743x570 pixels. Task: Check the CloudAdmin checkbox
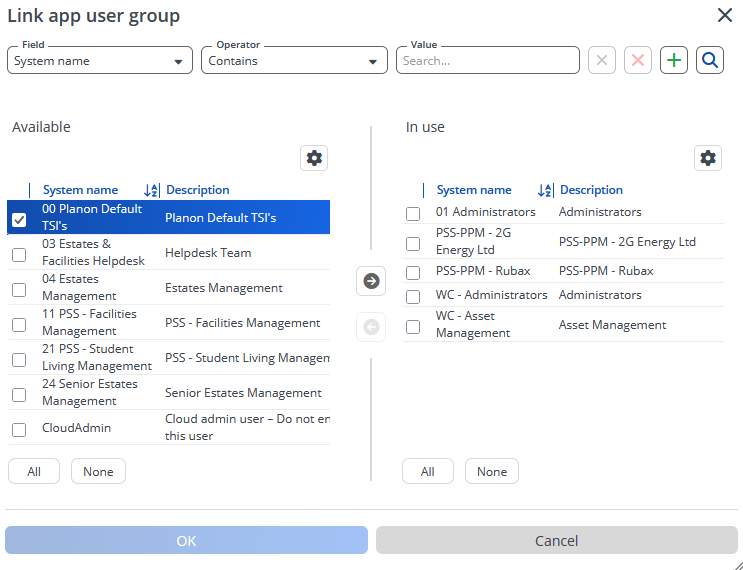(19, 430)
